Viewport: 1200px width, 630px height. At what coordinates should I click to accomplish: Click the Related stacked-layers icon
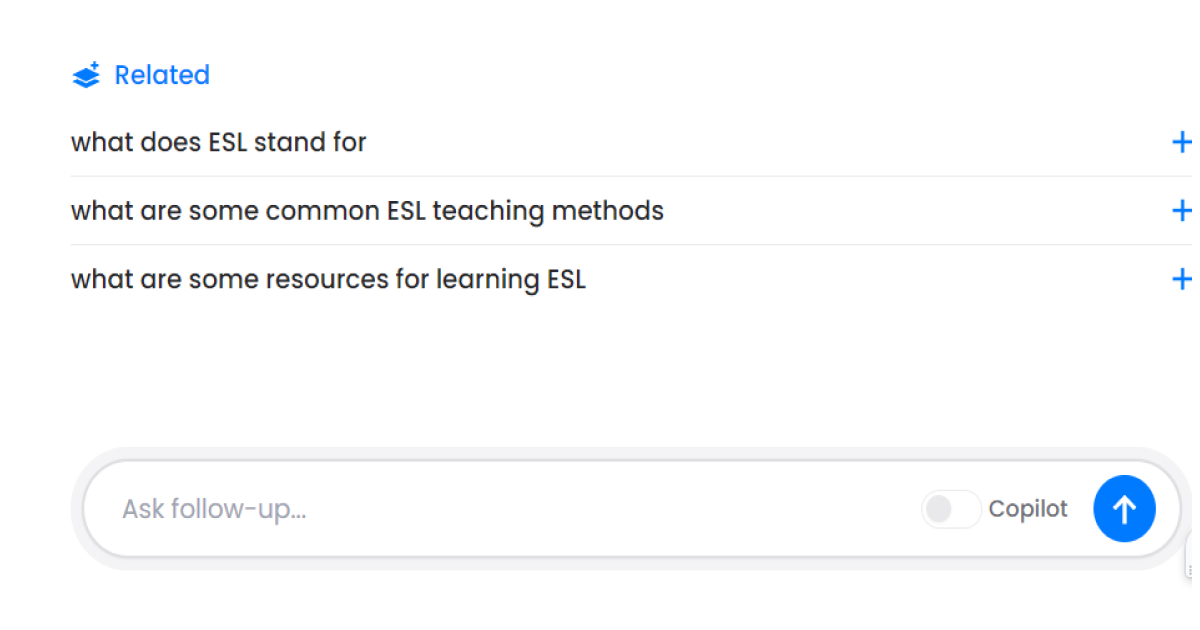86,75
